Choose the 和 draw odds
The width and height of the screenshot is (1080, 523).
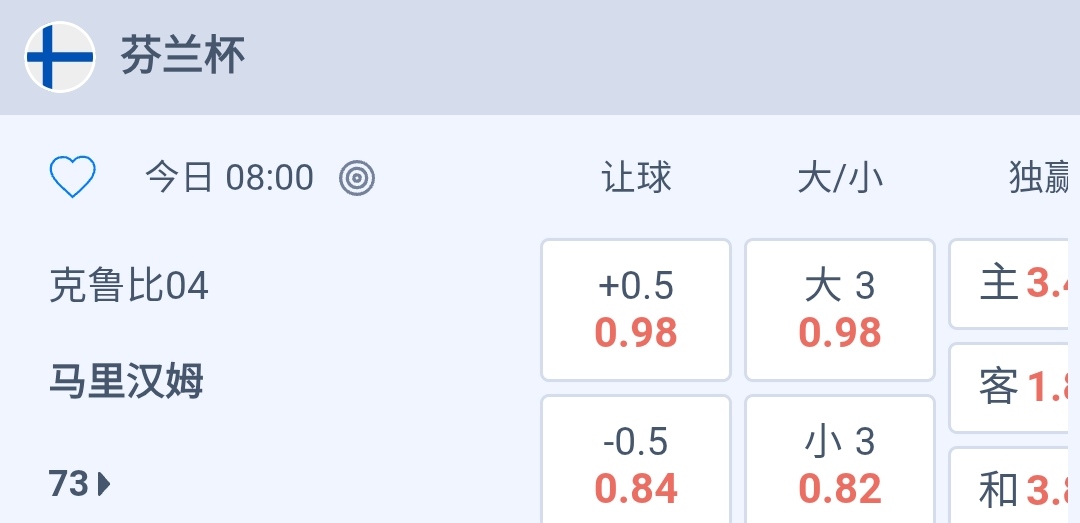[x=1015, y=490]
